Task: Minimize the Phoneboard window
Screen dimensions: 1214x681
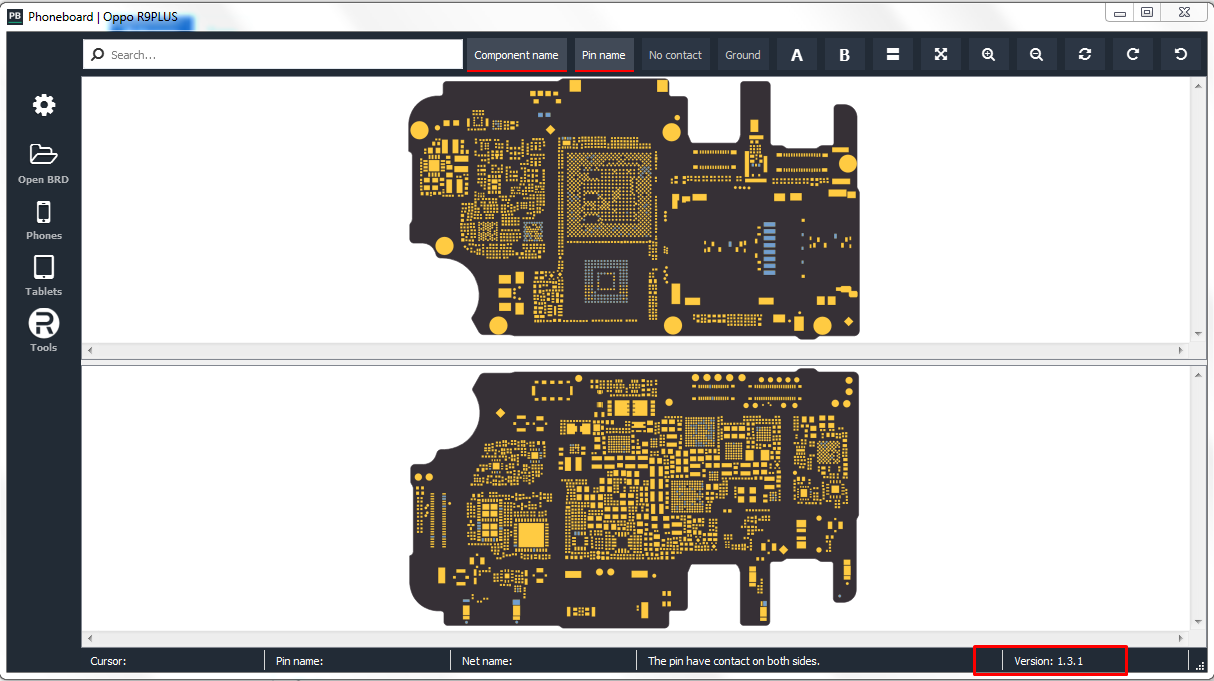Action: pos(1120,12)
